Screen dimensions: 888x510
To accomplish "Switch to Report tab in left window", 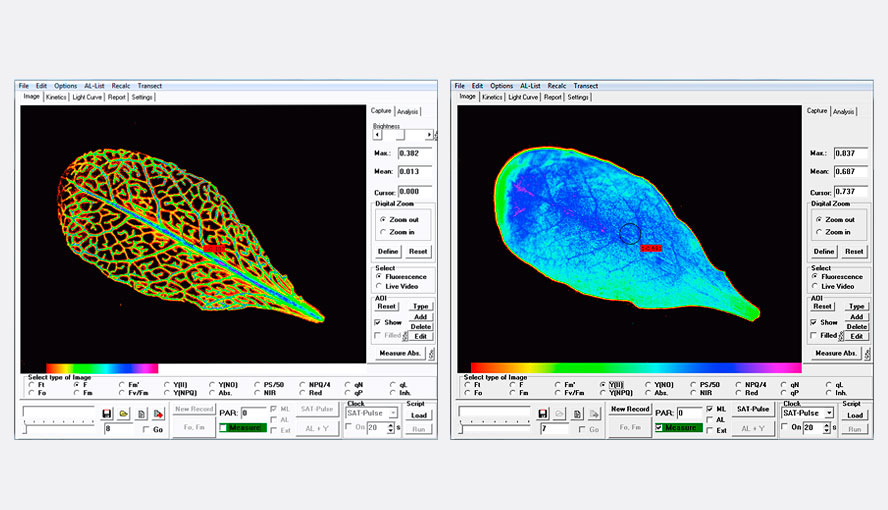I will (117, 97).
